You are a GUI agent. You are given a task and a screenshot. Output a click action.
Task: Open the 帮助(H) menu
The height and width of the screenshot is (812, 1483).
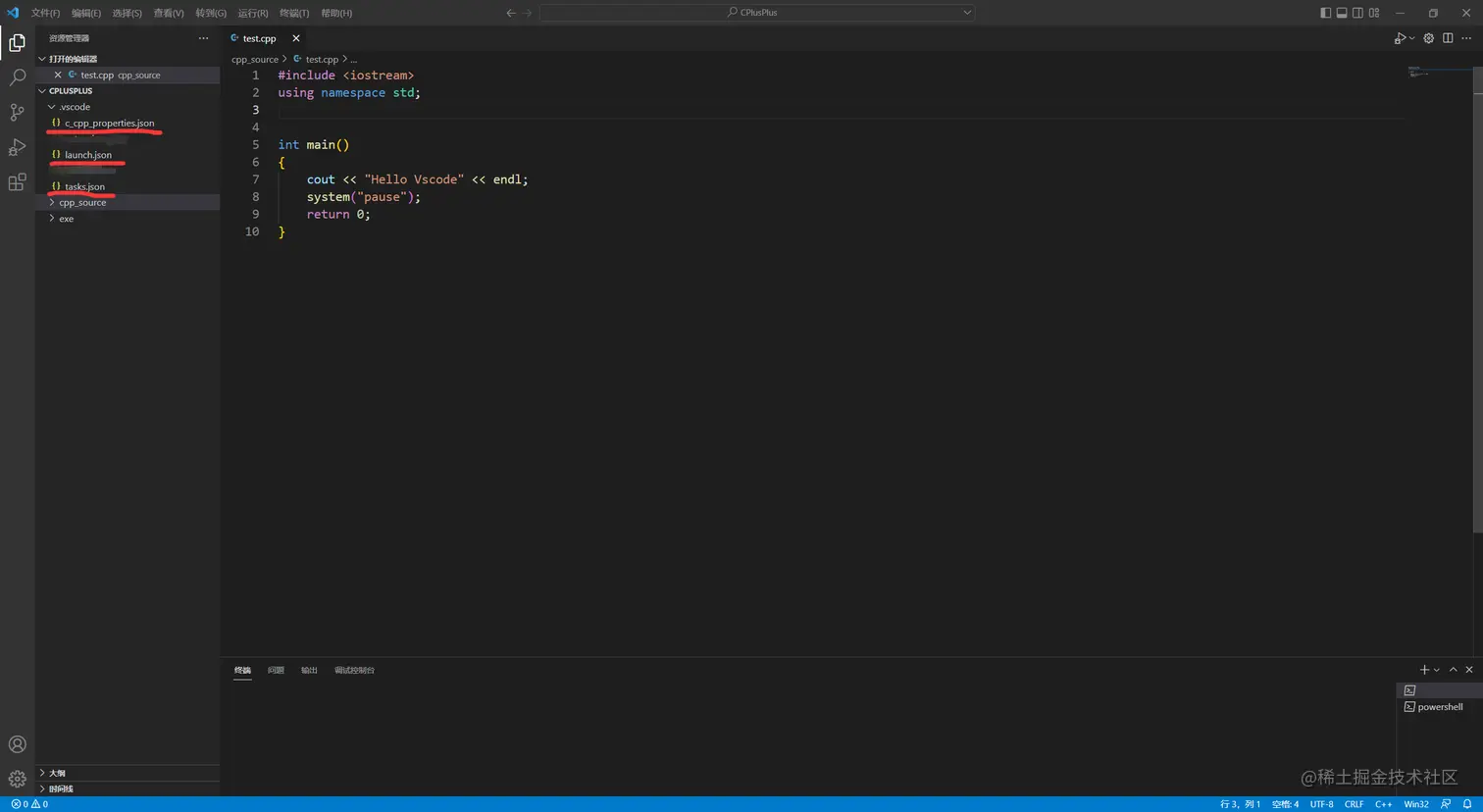[336, 13]
